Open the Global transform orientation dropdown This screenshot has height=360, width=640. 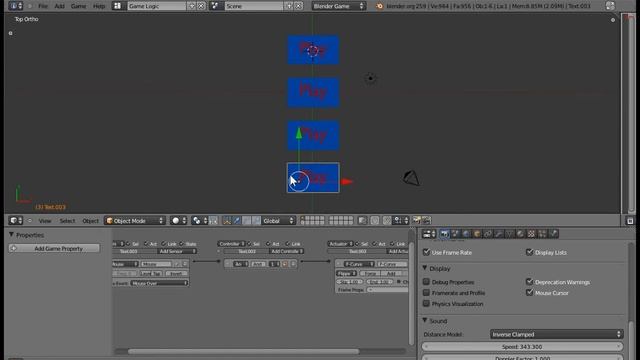278,221
